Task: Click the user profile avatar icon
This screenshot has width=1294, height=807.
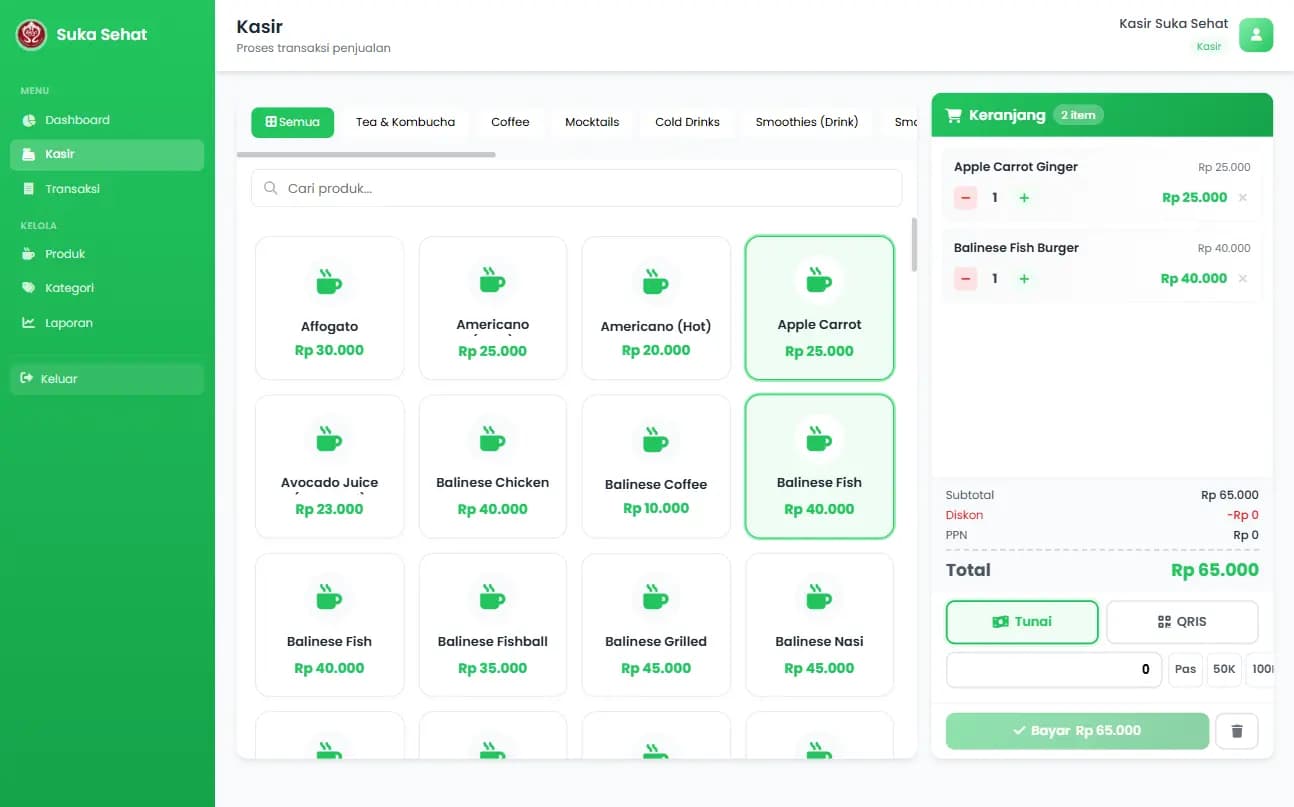Action: (1255, 35)
